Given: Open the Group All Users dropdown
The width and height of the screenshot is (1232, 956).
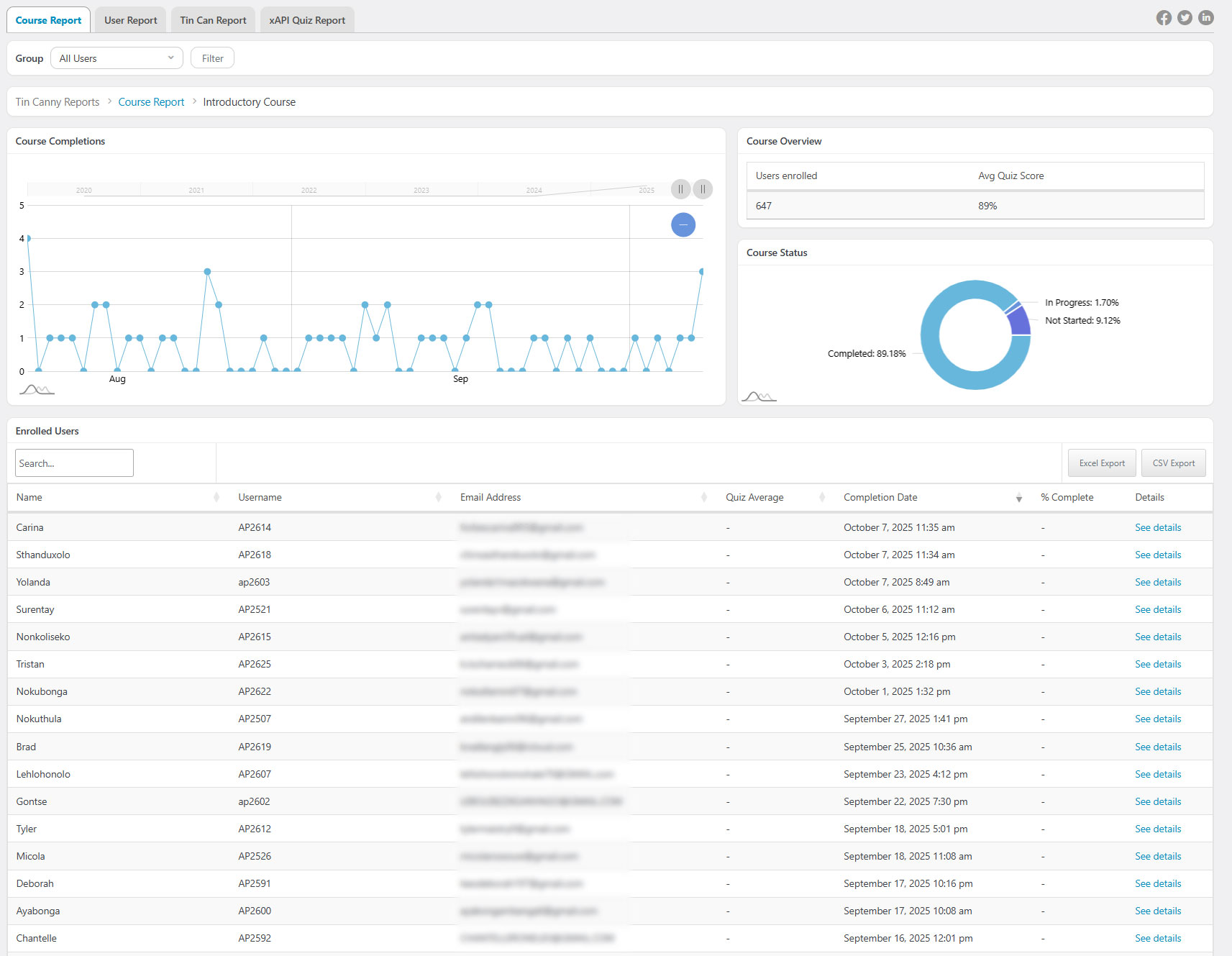Looking at the screenshot, I should pyautogui.click(x=117, y=58).
